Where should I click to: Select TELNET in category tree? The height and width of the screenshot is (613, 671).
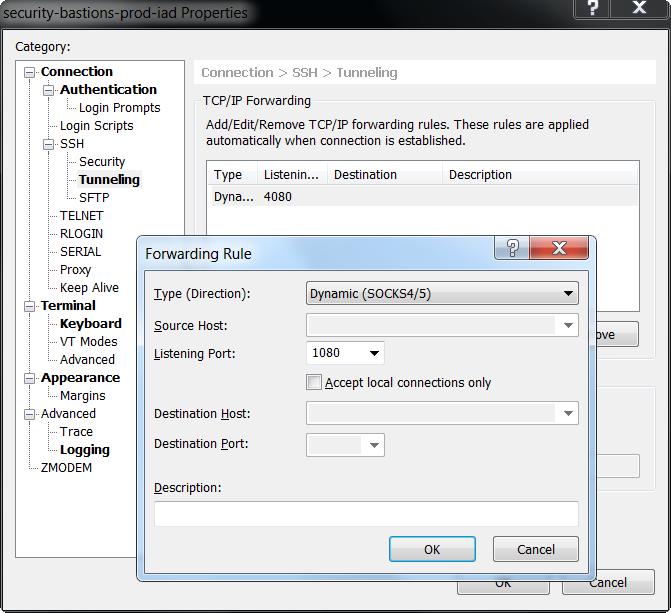(81, 216)
